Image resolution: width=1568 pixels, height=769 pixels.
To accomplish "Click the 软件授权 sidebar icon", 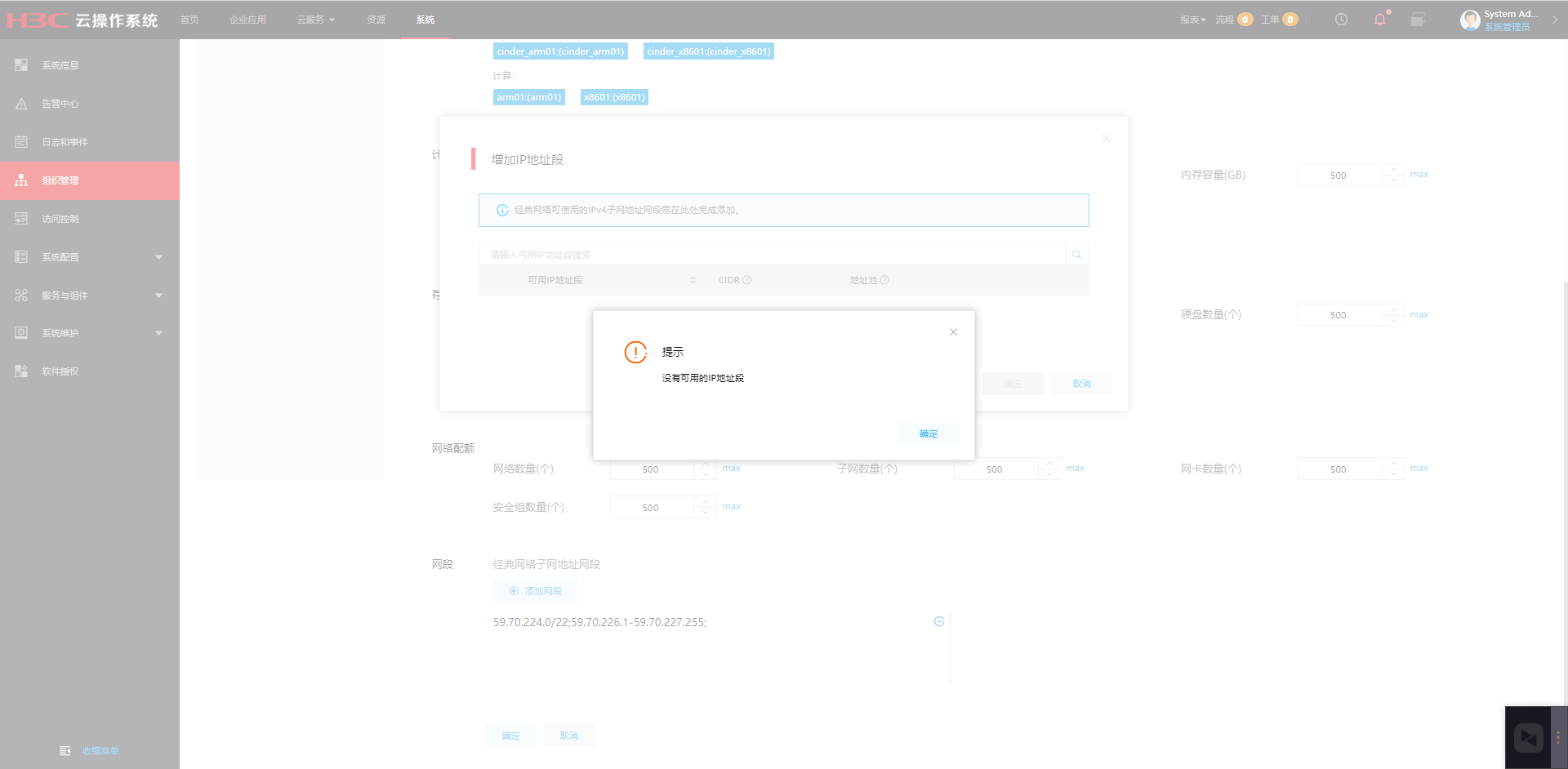I will 21,371.
